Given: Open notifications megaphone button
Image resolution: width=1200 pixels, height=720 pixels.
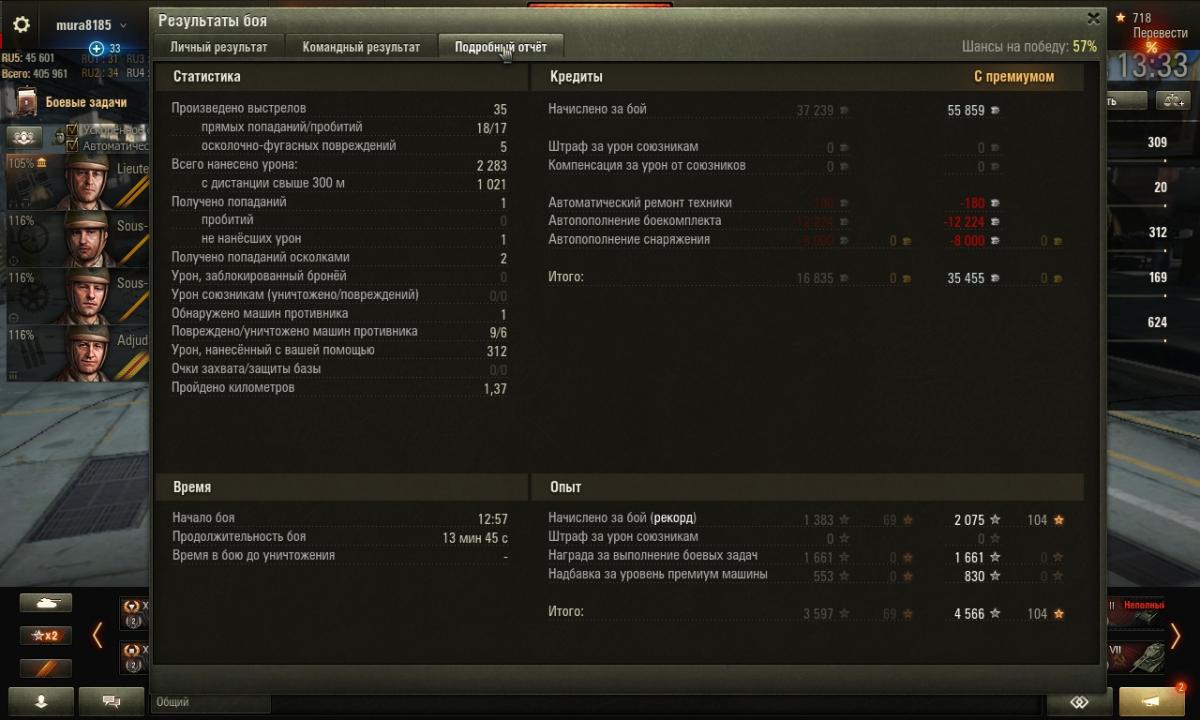Looking at the screenshot, I should pyautogui.click(x=1152, y=702).
